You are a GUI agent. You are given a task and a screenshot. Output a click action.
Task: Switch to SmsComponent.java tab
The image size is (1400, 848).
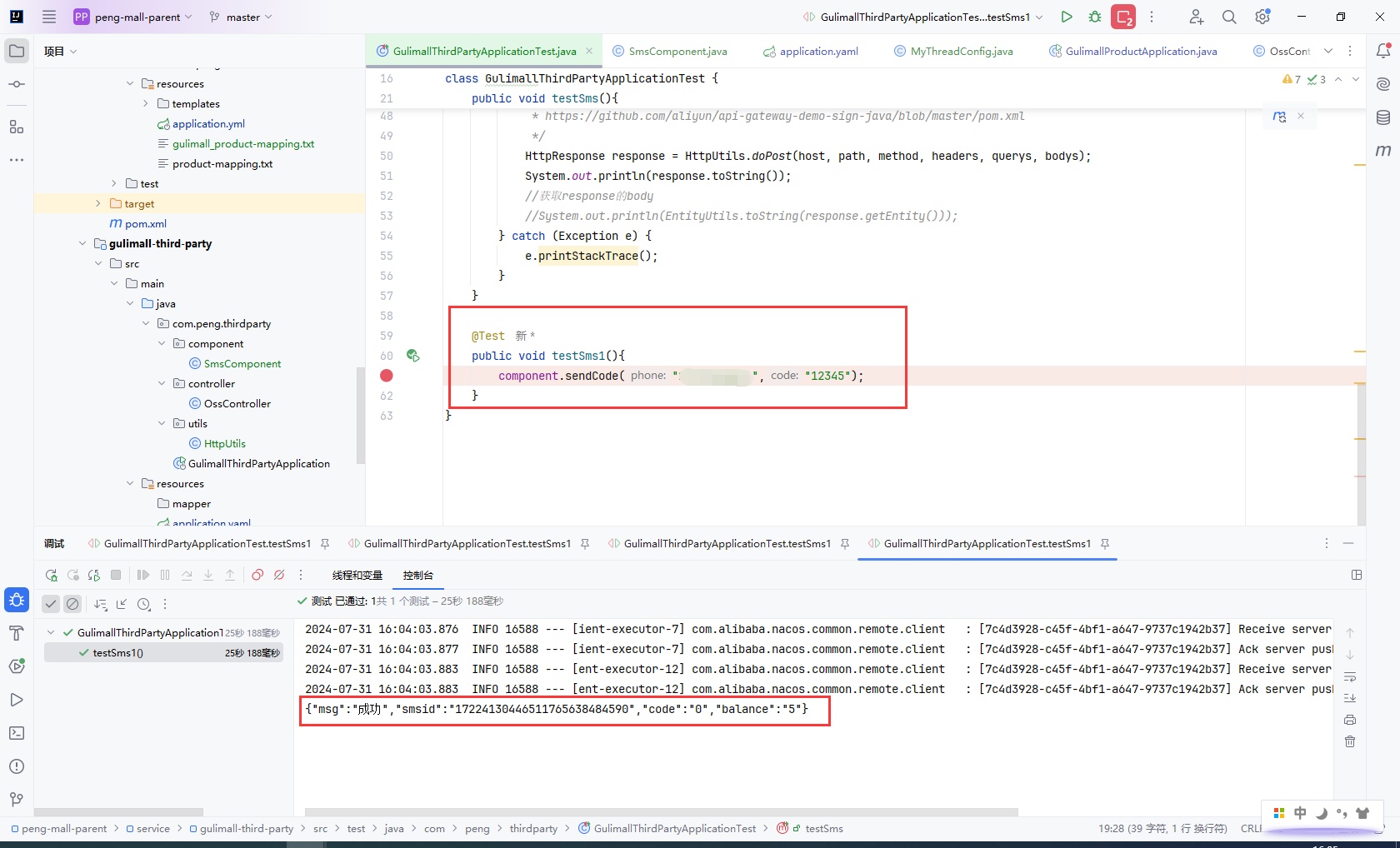point(670,52)
